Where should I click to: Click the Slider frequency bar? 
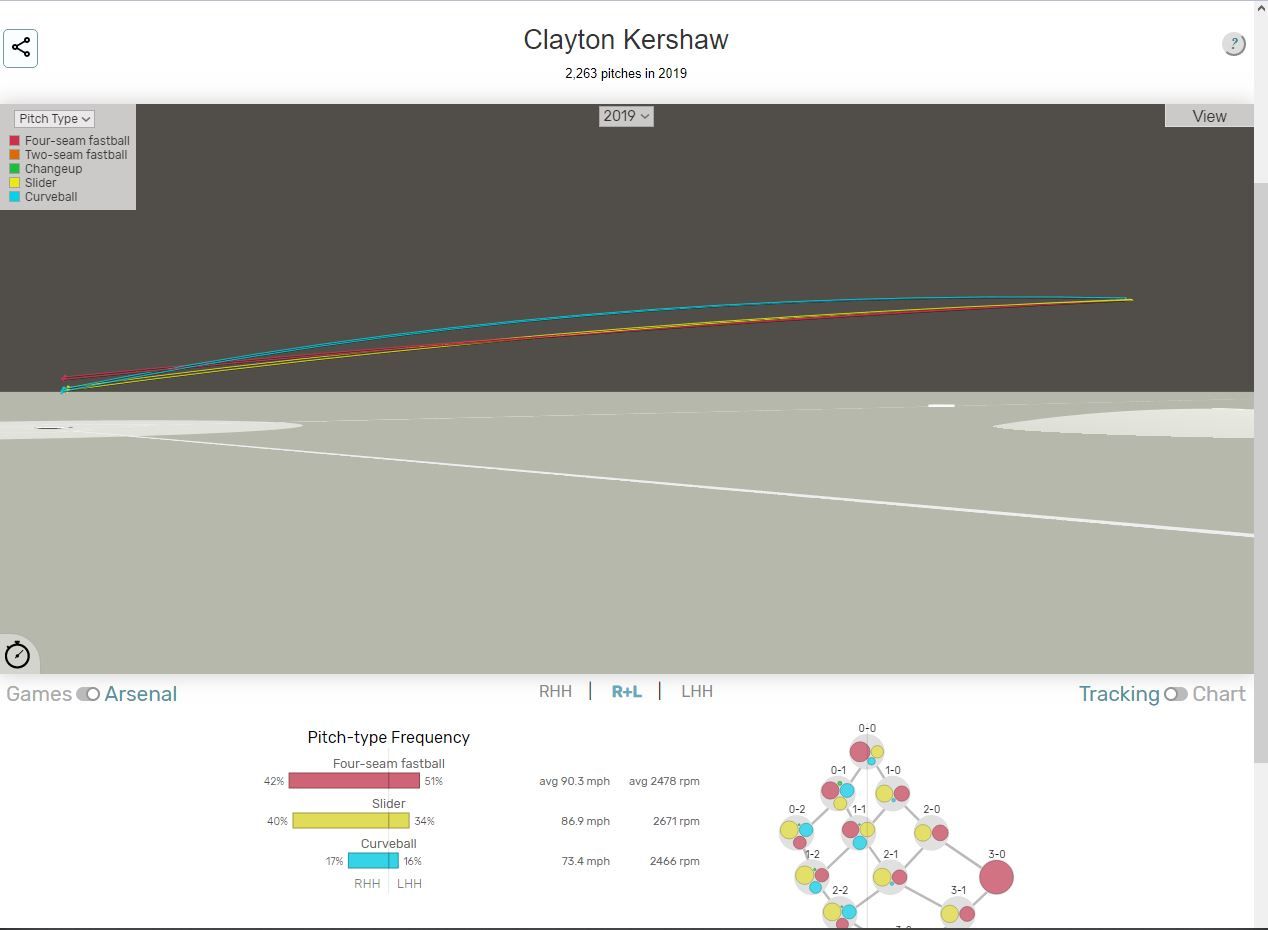(x=351, y=821)
